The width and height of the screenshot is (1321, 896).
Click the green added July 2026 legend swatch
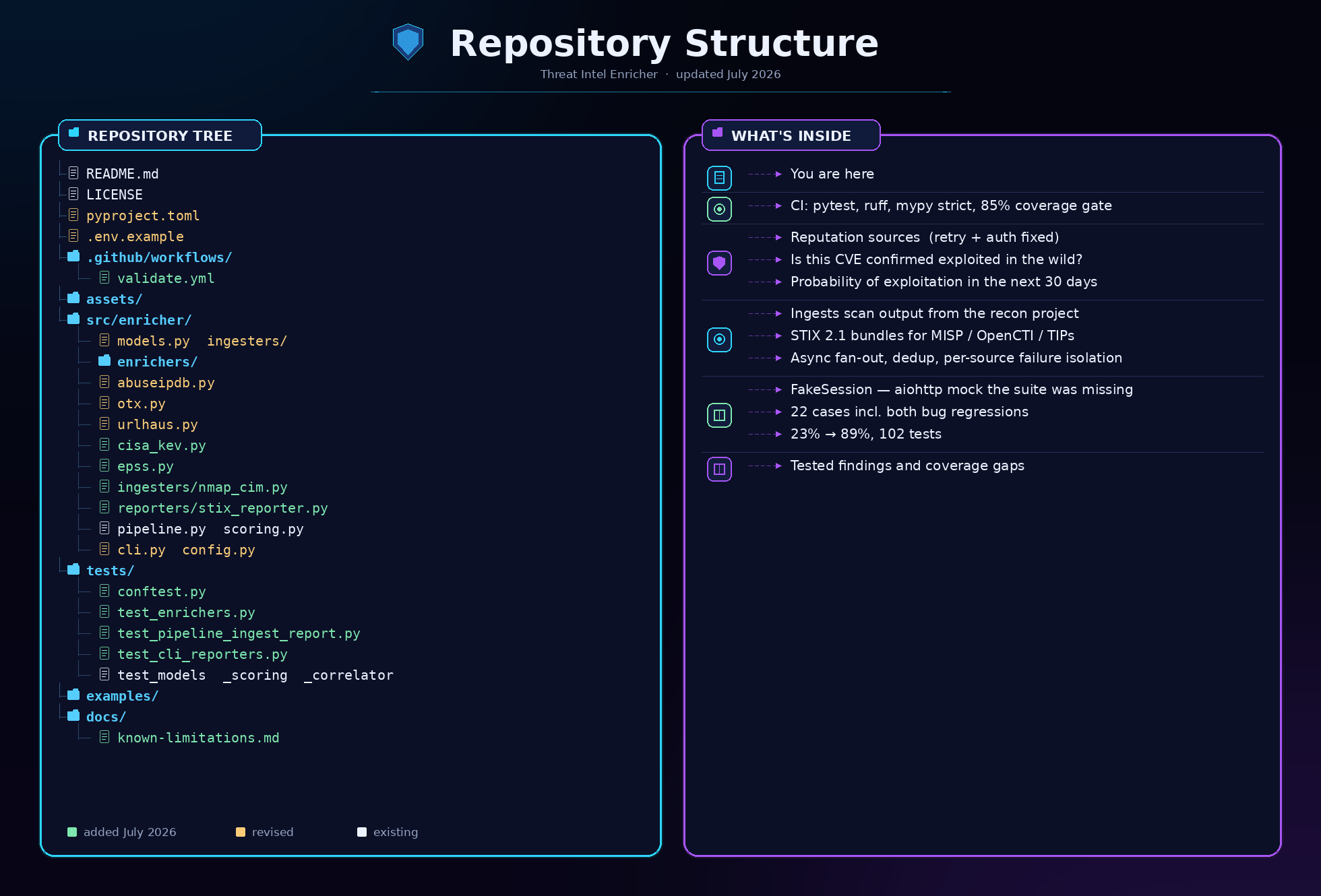tap(72, 832)
